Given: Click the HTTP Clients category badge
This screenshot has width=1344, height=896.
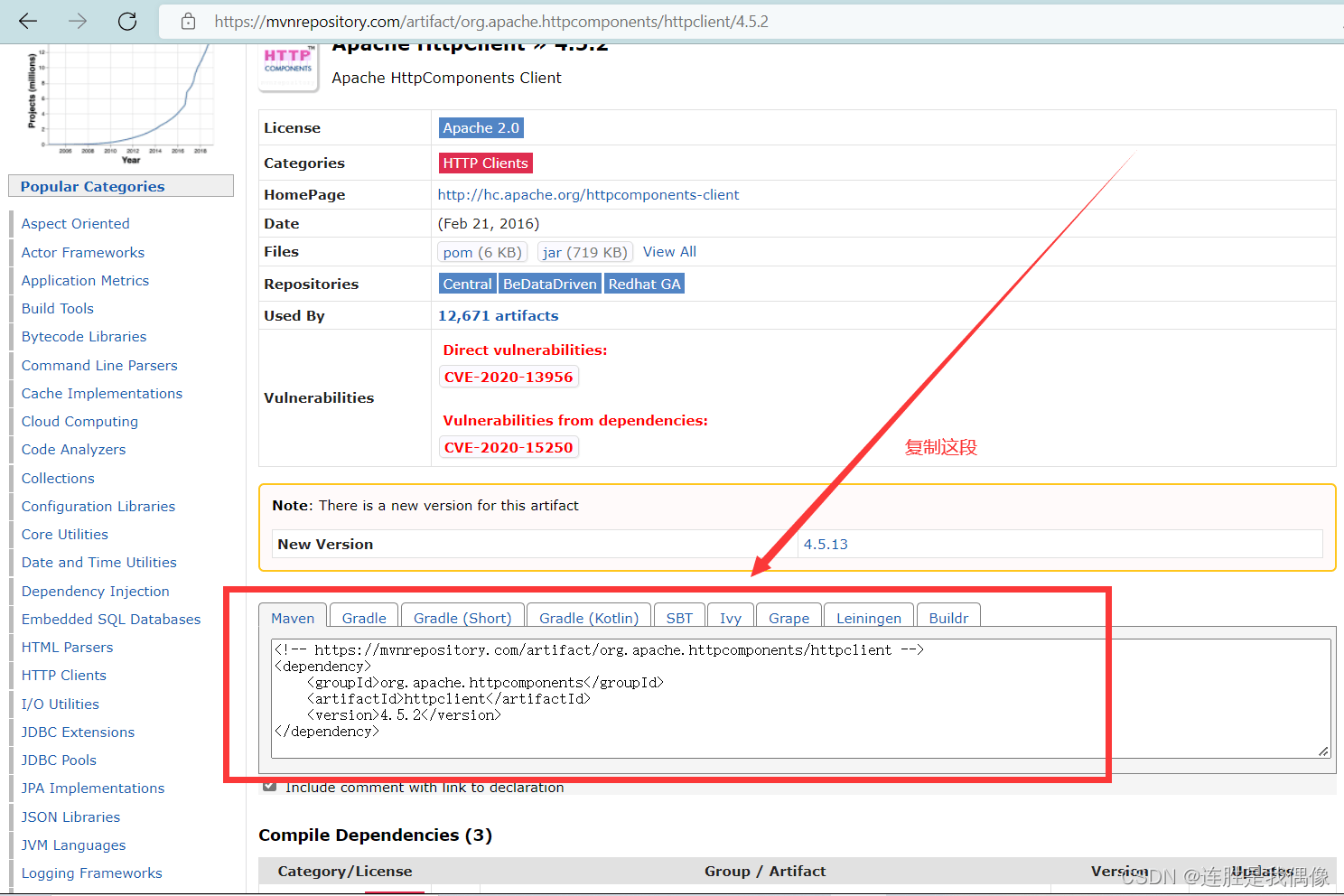Looking at the screenshot, I should point(485,163).
